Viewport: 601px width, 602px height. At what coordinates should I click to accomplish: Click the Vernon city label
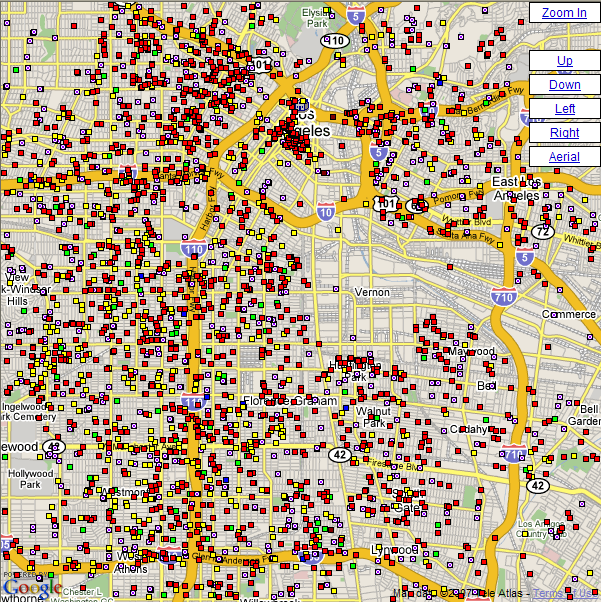point(372,292)
